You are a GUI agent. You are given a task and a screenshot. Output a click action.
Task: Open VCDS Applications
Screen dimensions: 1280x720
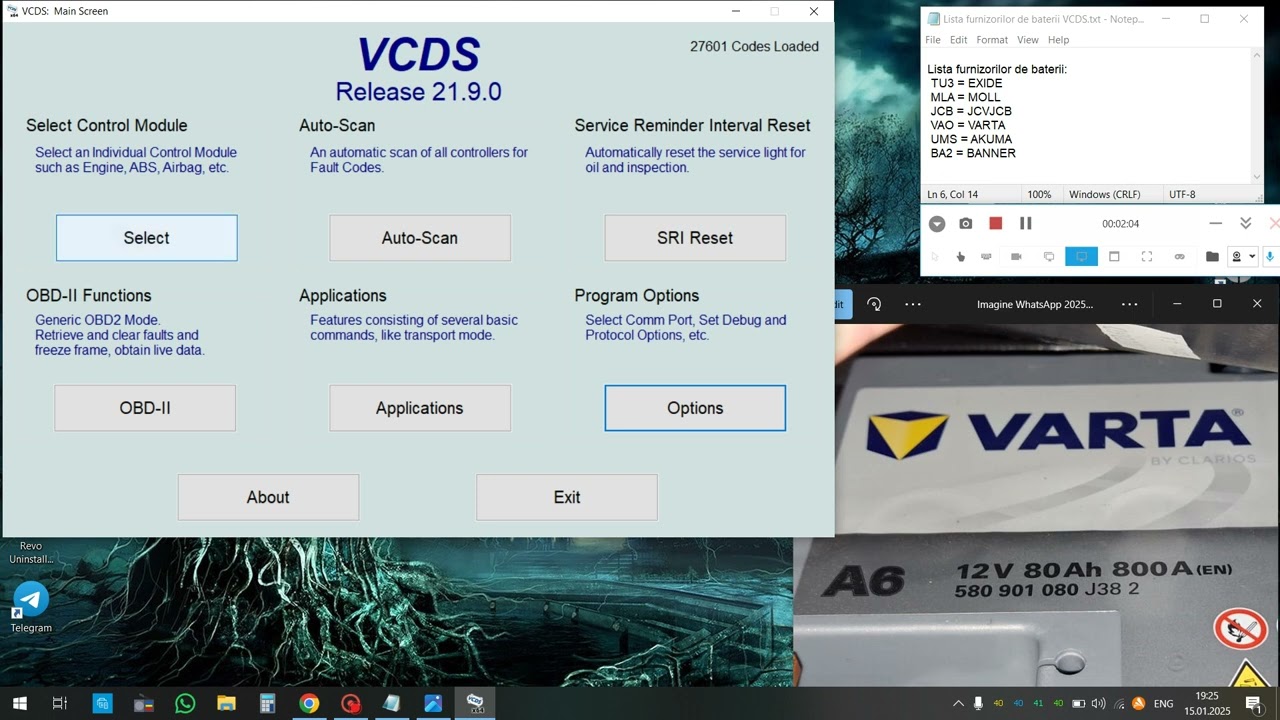(x=420, y=408)
